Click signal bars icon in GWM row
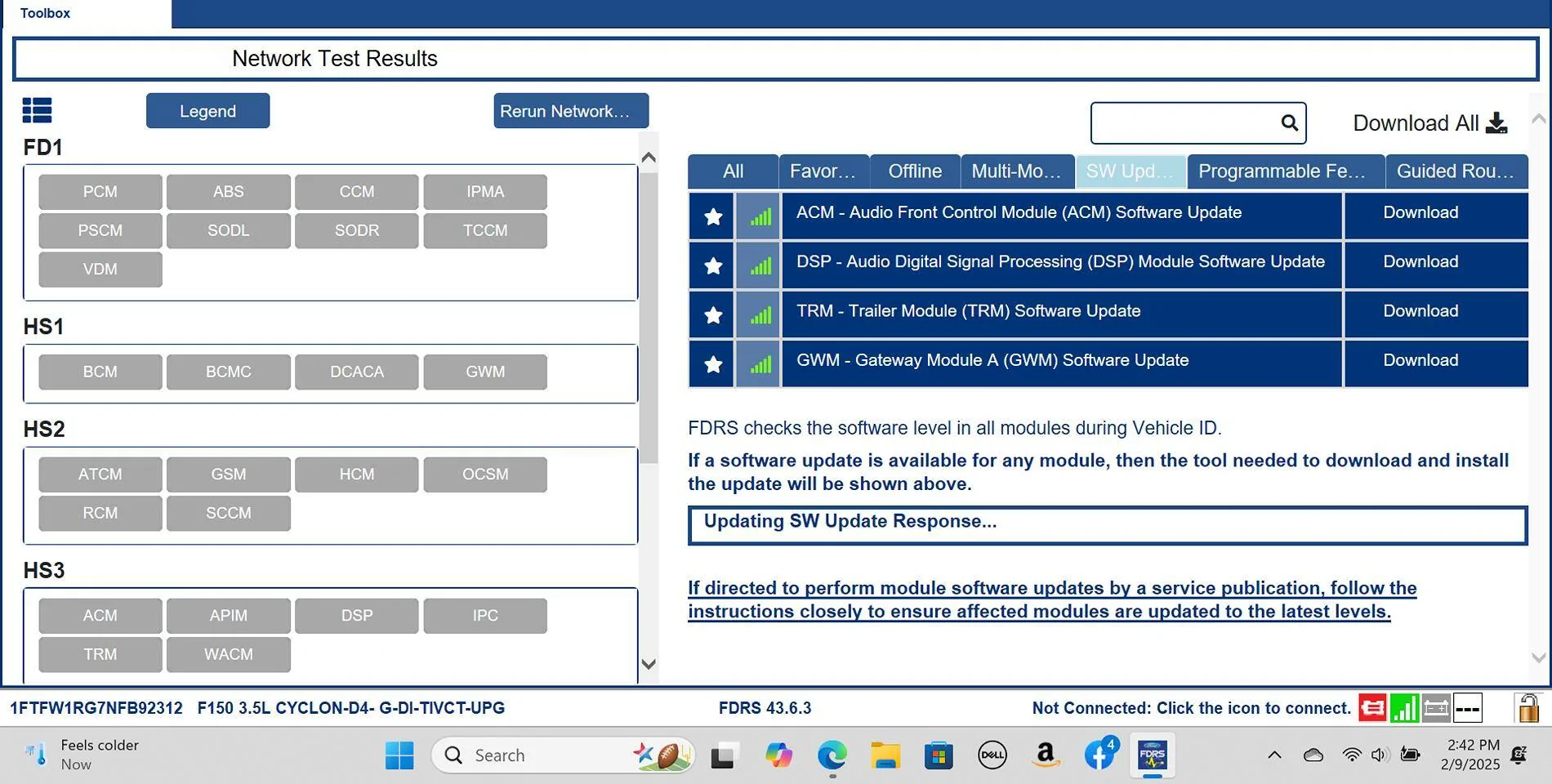 tap(759, 364)
